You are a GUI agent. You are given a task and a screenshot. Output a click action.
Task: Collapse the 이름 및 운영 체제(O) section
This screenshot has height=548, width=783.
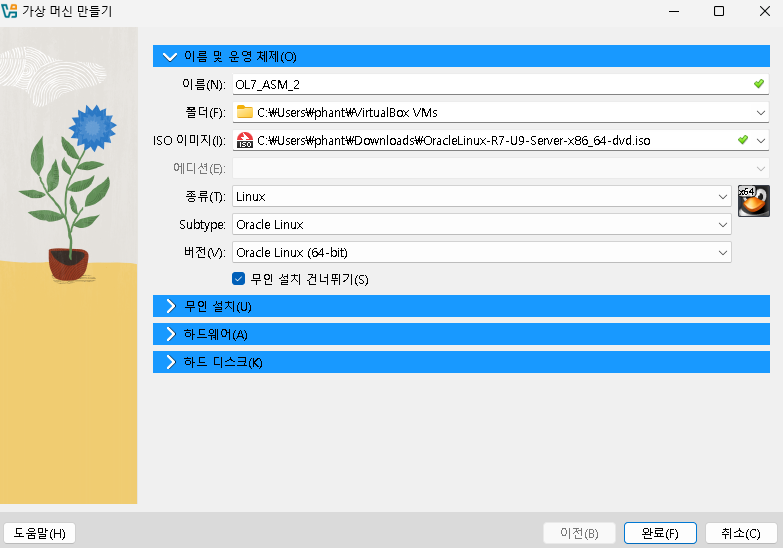click(x=461, y=56)
